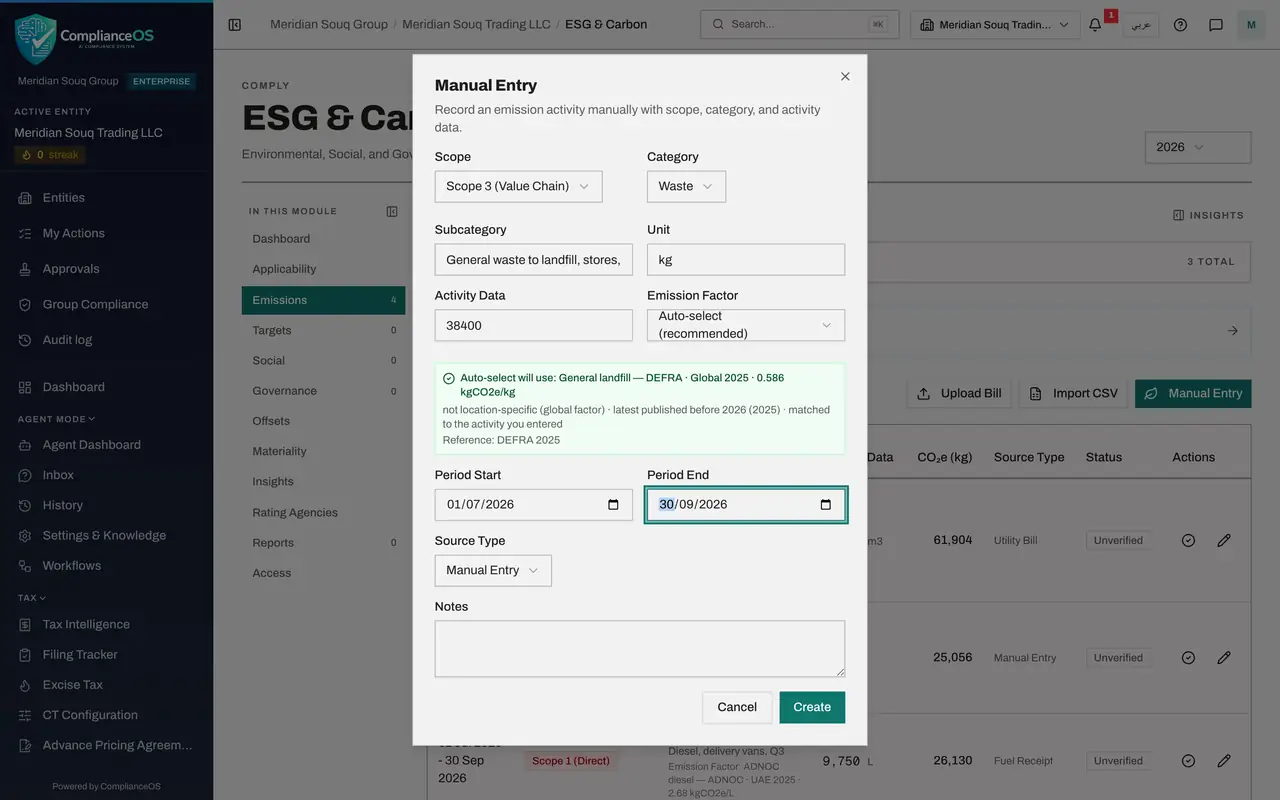Click the Upload Bill button
The height and width of the screenshot is (800, 1280).
[x=959, y=393]
